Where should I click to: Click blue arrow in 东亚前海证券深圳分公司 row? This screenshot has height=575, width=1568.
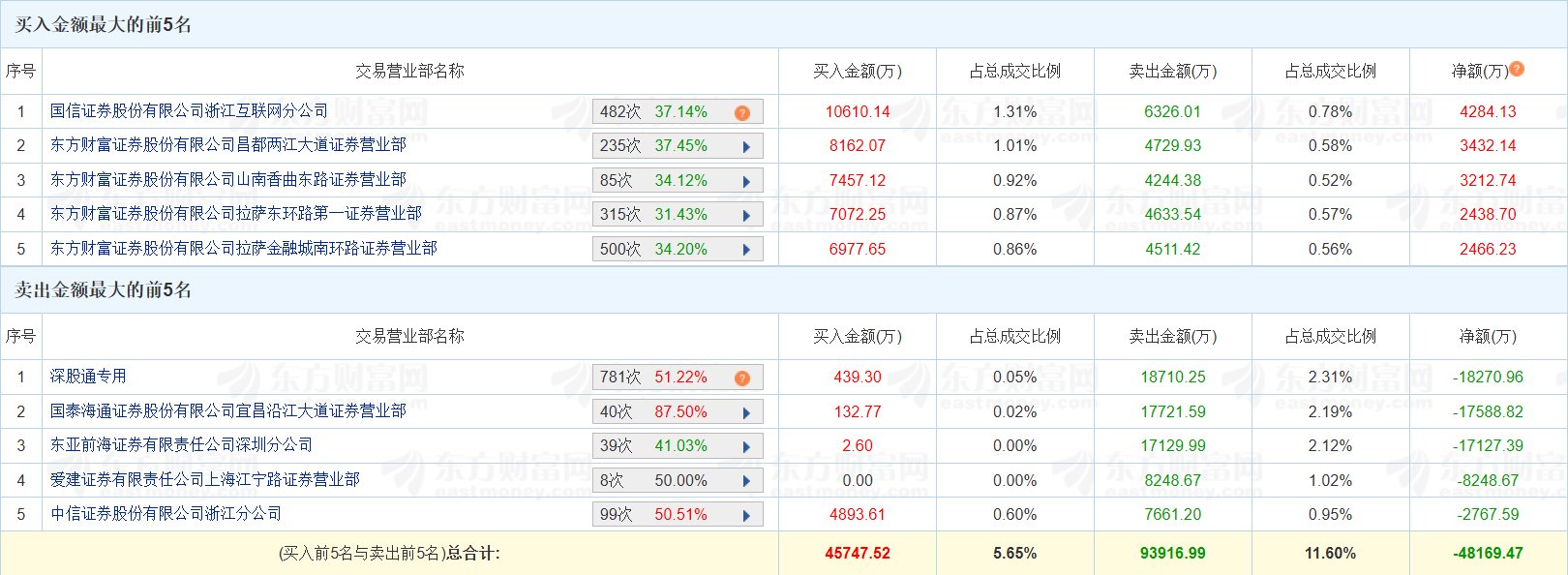(746, 447)
